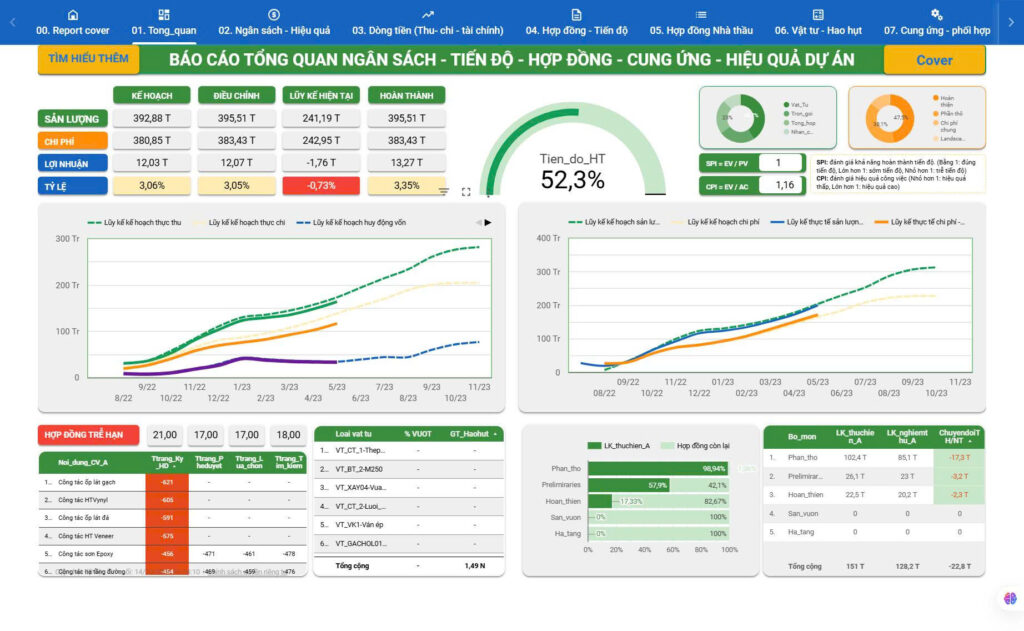Image resolution: width=1024 pixels, height=631 pixels.
Task: Click the filter lines icon beside the gauge
Action: coord(444,191)
